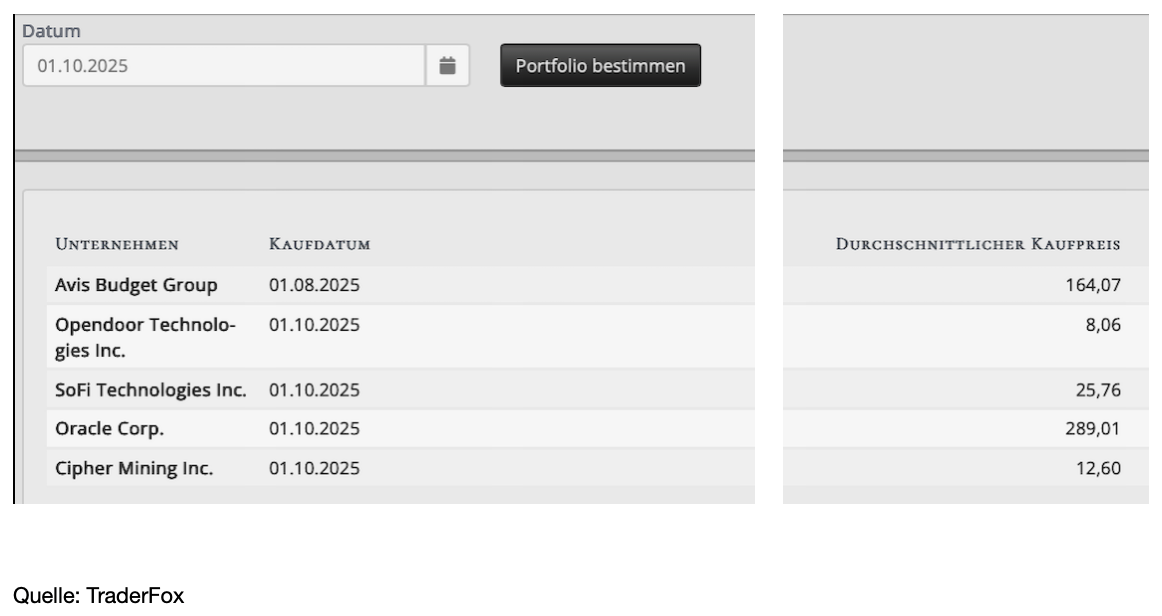Click the Quelle: TraderFox source caption
Screen dimensions: 1162x616
pos(99,596)
